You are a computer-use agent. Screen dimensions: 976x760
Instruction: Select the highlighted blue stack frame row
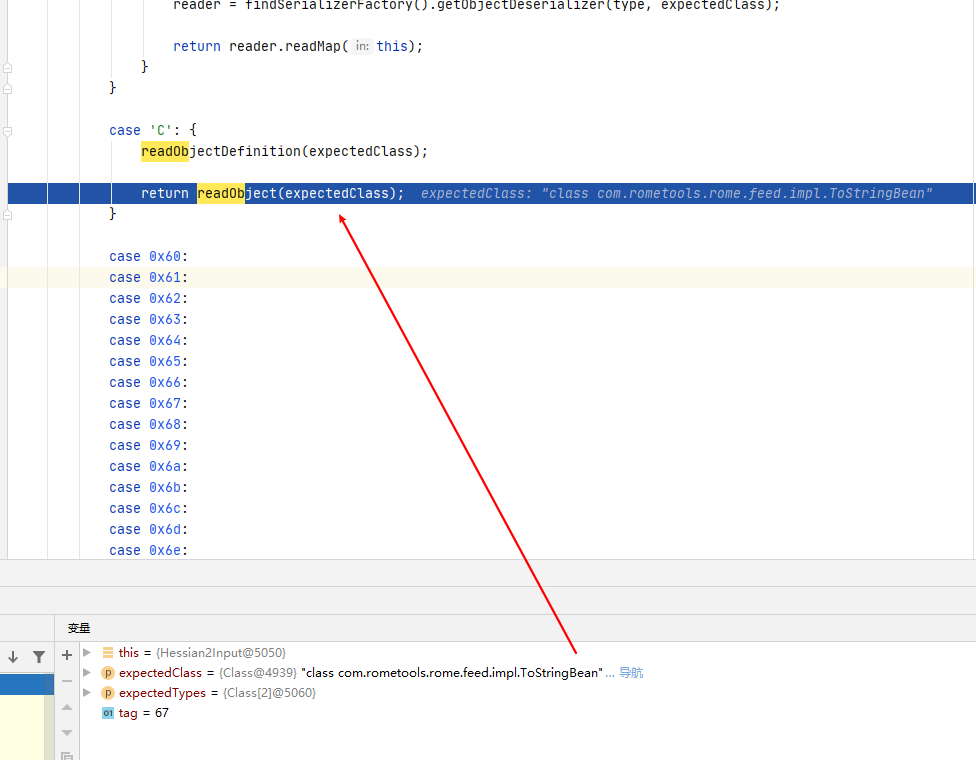pyautogui.click(x=27, y=684)
